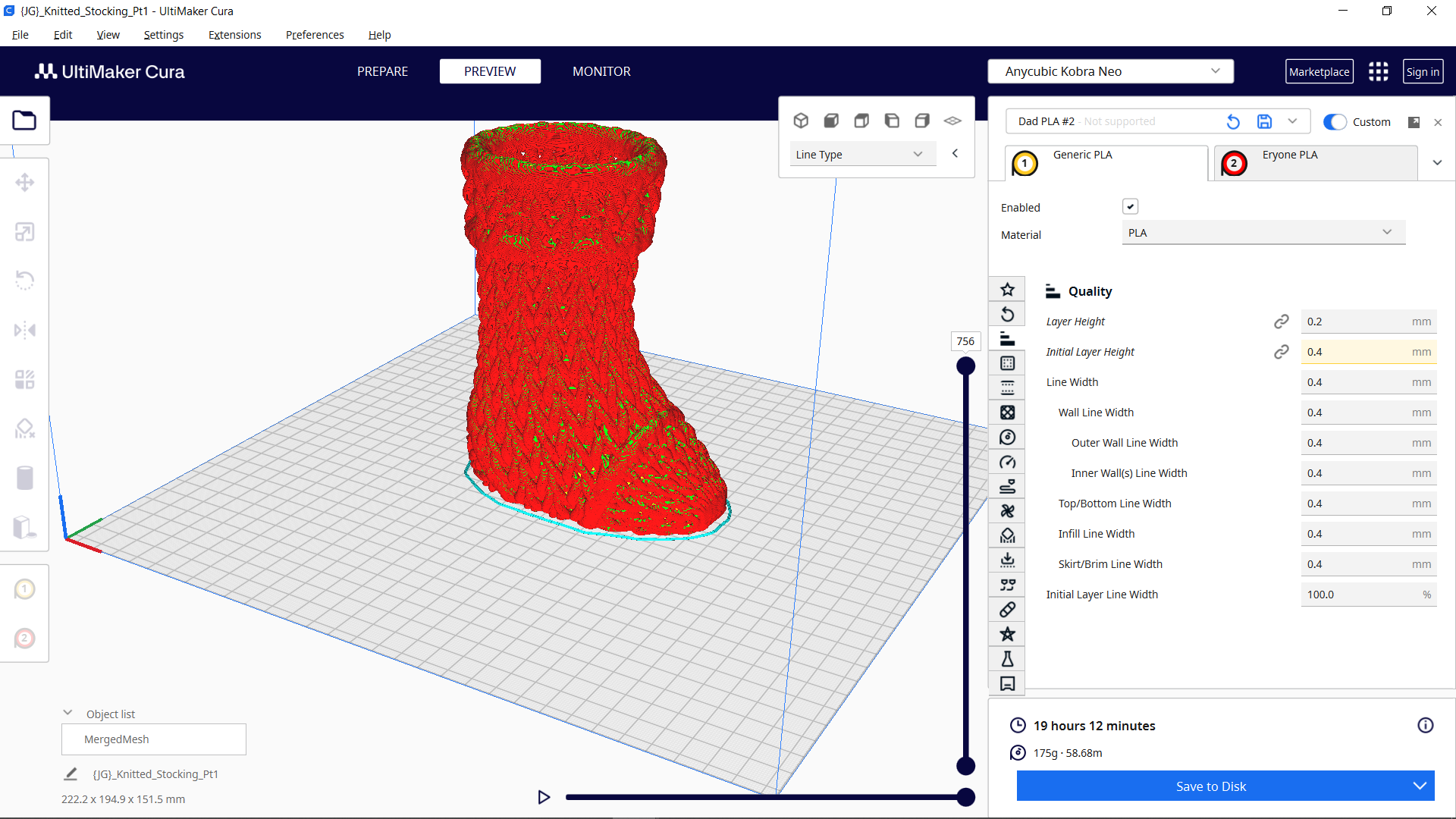Switch to the PREPARE tab
The image size is (1456, 819).
coord(382,71)
